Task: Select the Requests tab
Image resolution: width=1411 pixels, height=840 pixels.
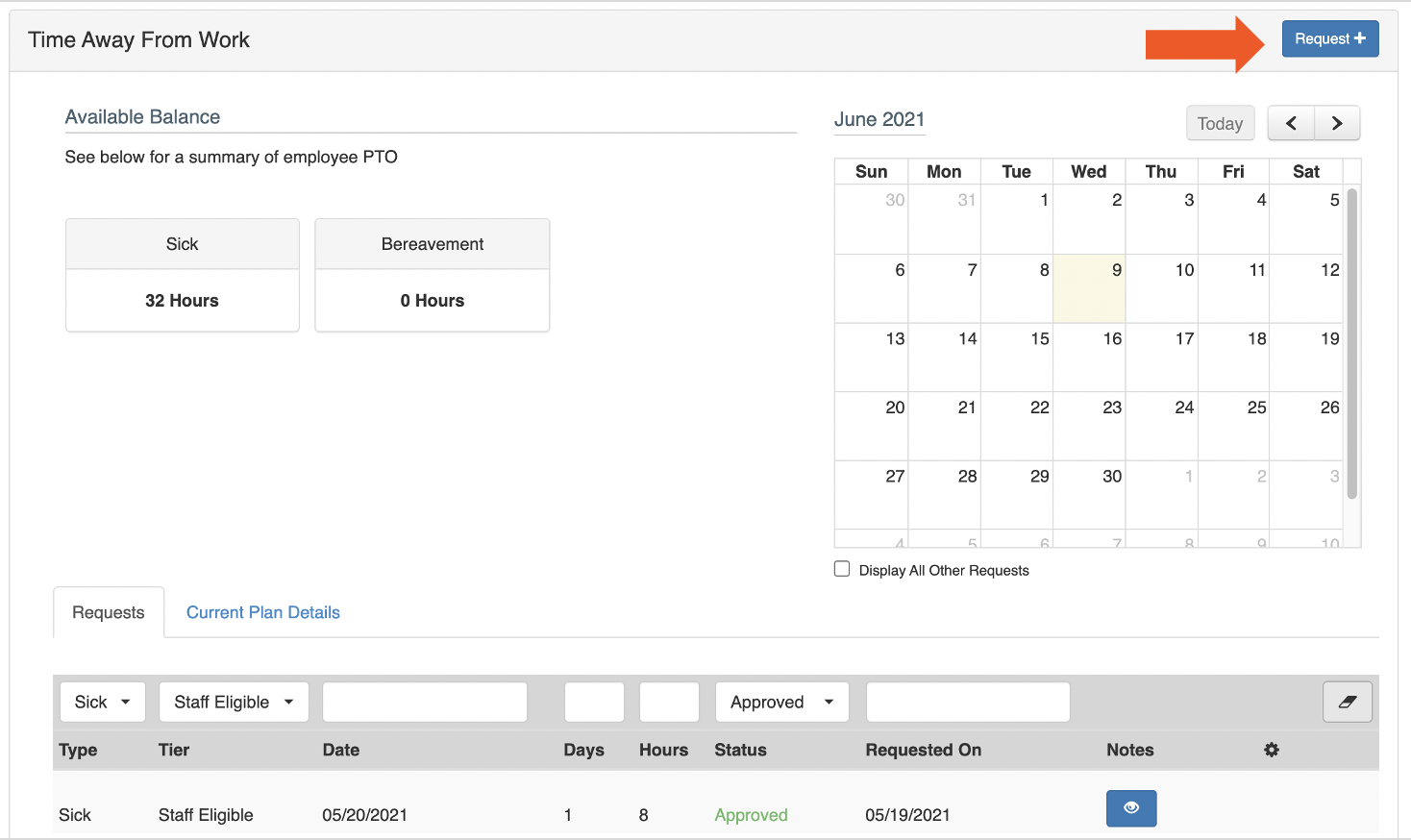Action: 108,612
